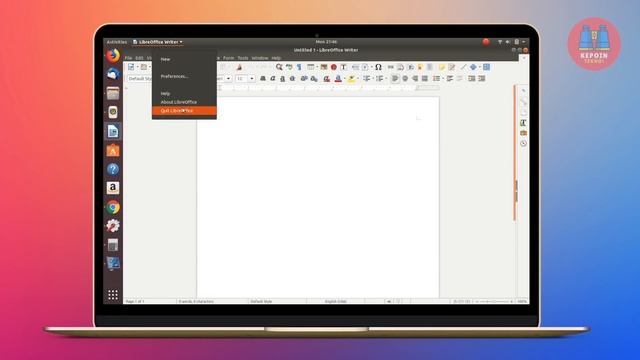The width and height of the screenshot is (640, 360).
Task: Set the paragraph to justified
Action: point(424,78)
